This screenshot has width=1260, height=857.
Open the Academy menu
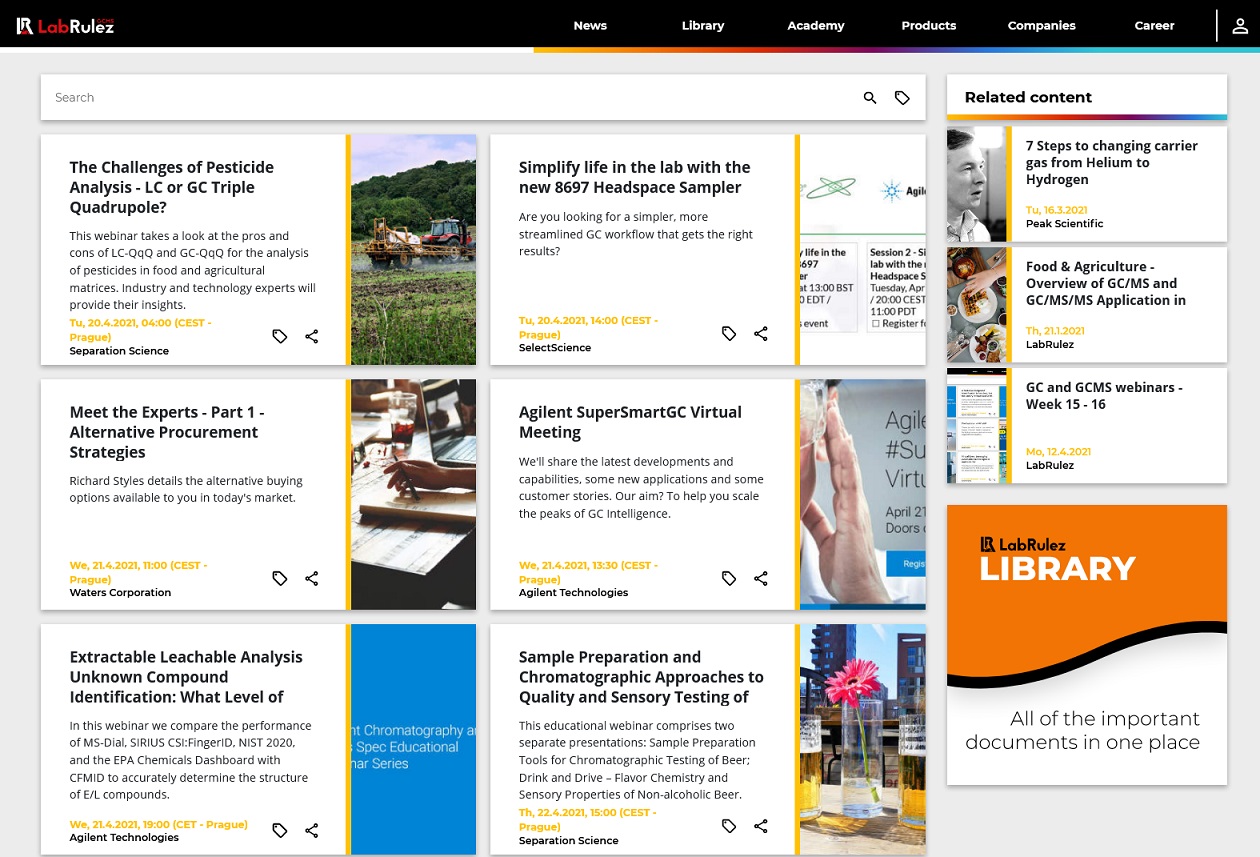[x=816, y=26]
